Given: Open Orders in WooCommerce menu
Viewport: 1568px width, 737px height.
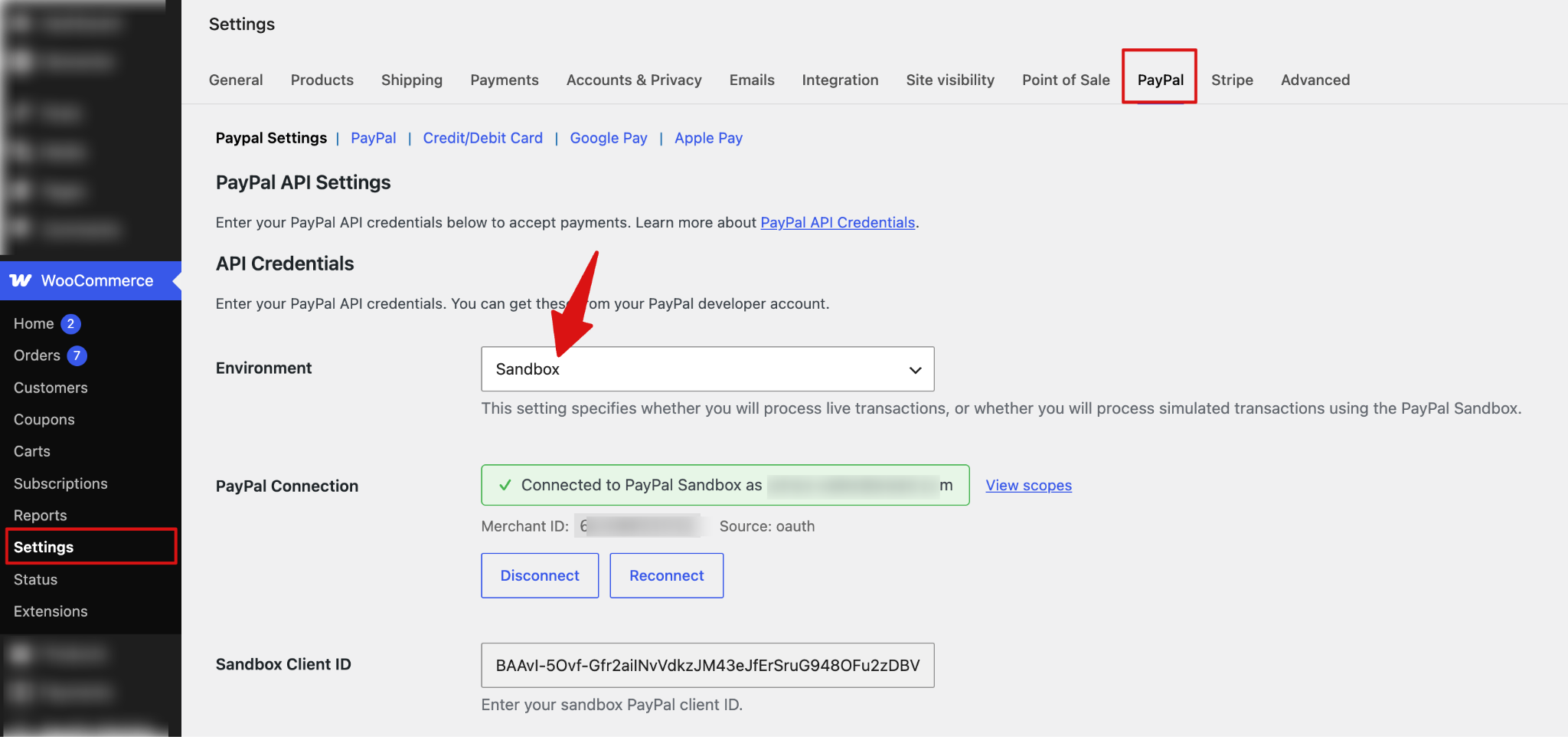Looking at the screenshot, I should (x=37, y=355).
